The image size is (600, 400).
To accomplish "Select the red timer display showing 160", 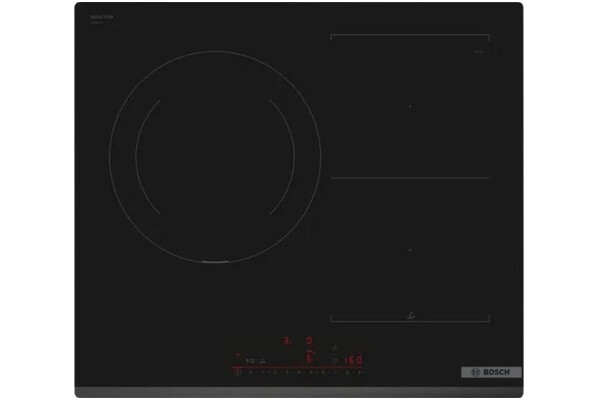I will pyautogui.click(x=354, y=360).
